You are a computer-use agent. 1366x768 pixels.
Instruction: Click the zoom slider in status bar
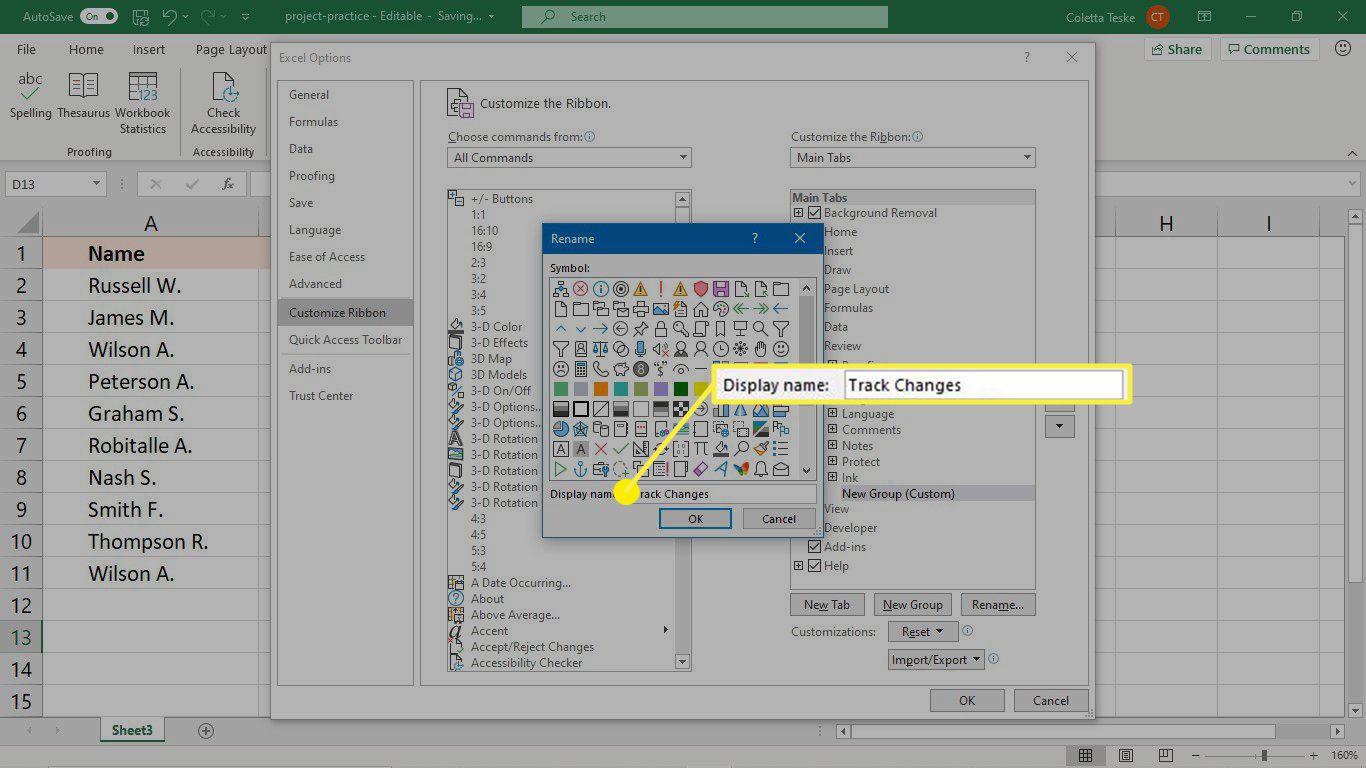1264,755
